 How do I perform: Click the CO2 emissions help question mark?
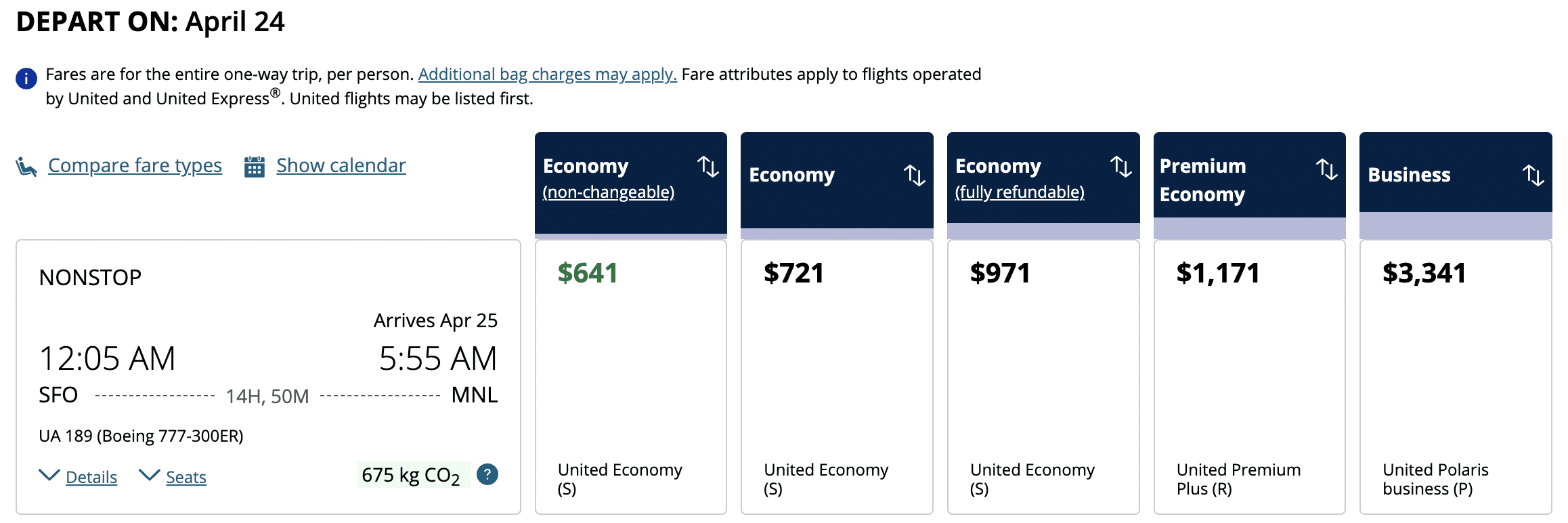[x=487, y=474]
